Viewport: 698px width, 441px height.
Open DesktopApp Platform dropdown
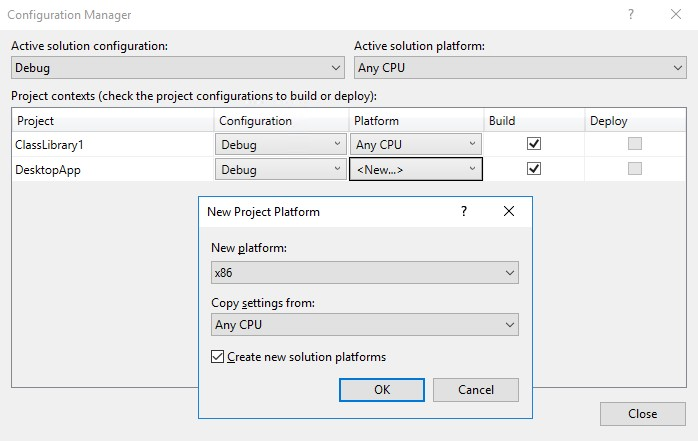(x=416, y=170)
